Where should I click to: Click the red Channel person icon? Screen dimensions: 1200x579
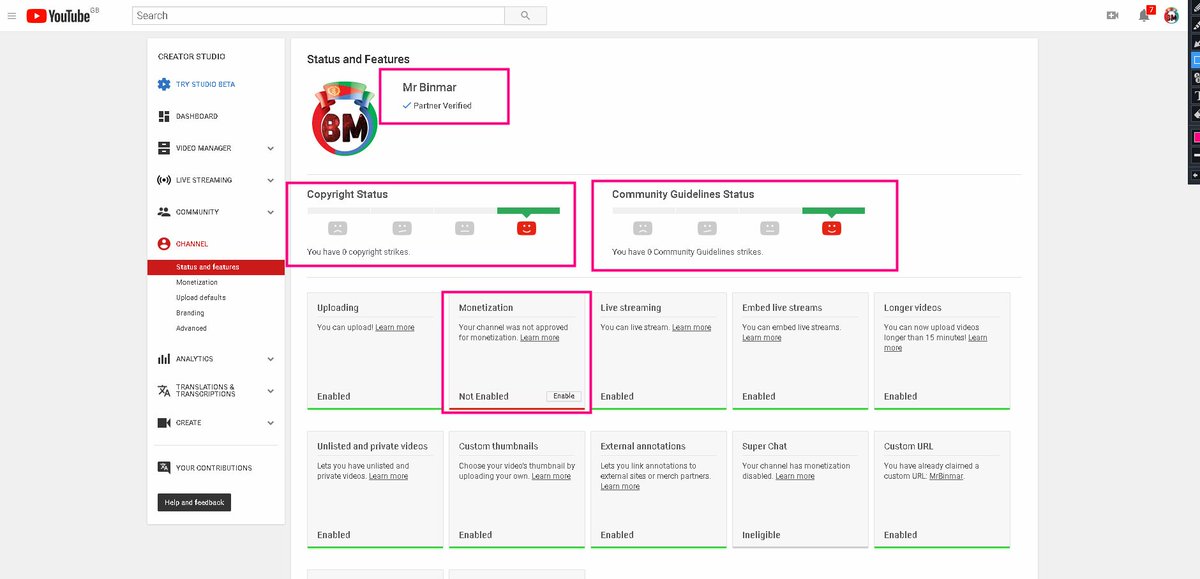[x=164, y=244]
